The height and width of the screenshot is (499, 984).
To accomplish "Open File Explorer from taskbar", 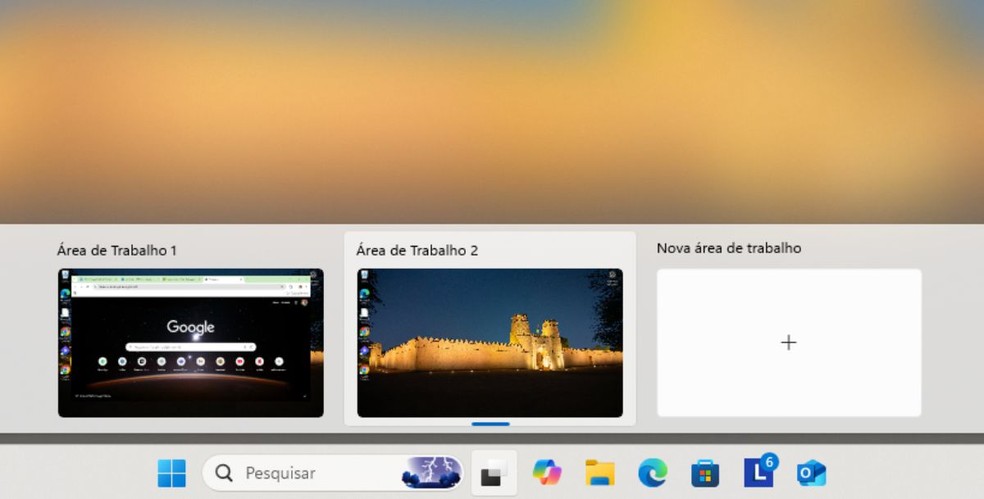I will (x=600, y=473).
